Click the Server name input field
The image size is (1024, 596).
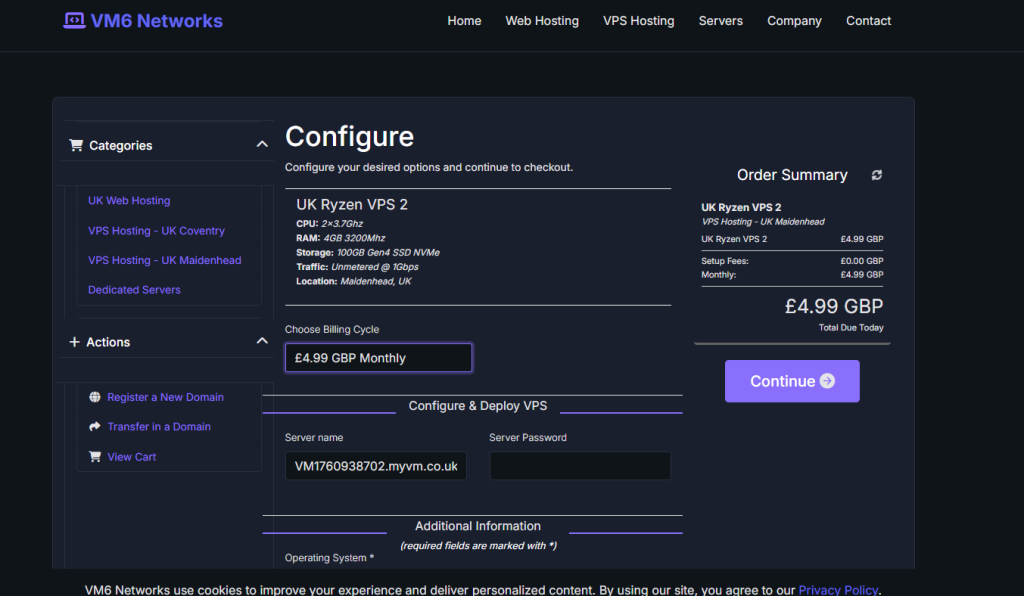[x=375, y=466]
